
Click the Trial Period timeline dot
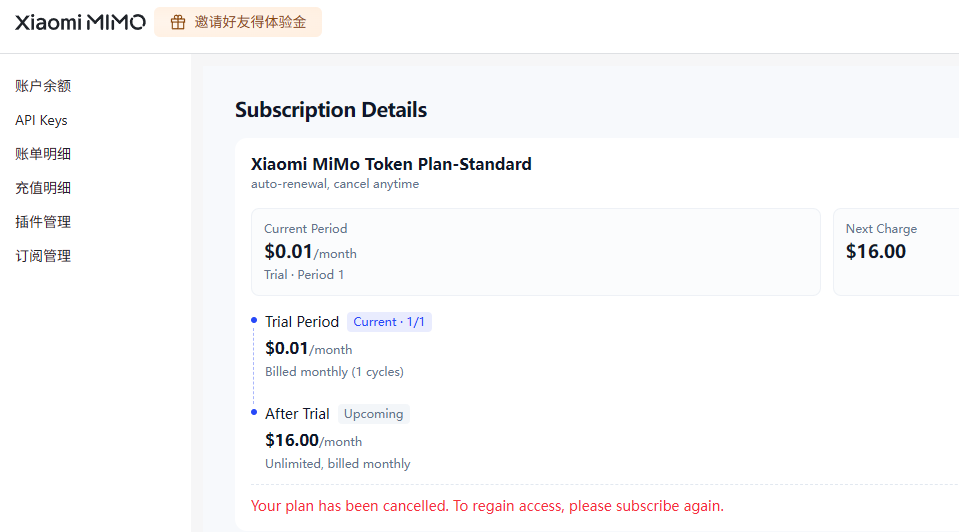pyautogui.click(x=254, y=320)
